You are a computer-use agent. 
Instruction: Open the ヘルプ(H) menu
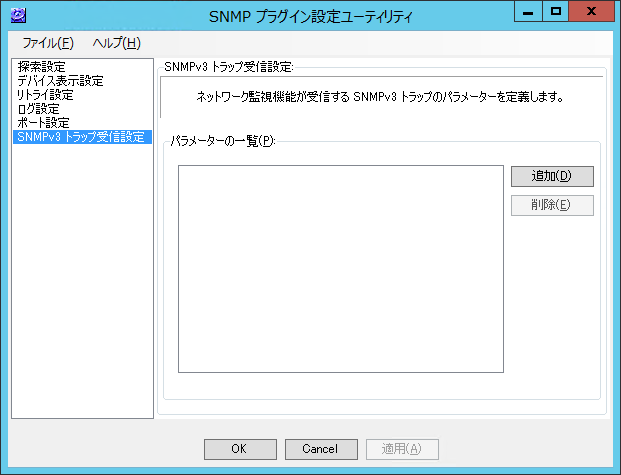[117, 43]
